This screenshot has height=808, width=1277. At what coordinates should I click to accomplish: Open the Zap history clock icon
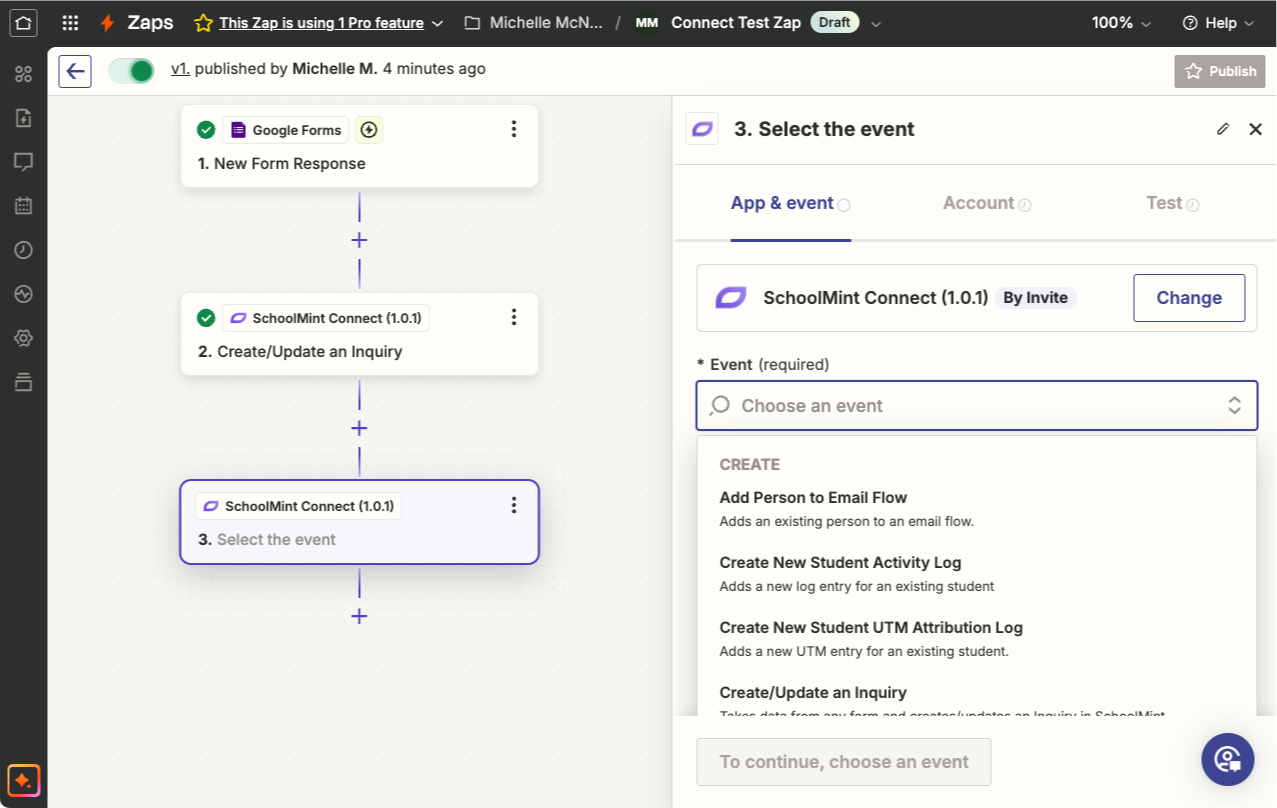pyautogui.click(x=23, y=250)
